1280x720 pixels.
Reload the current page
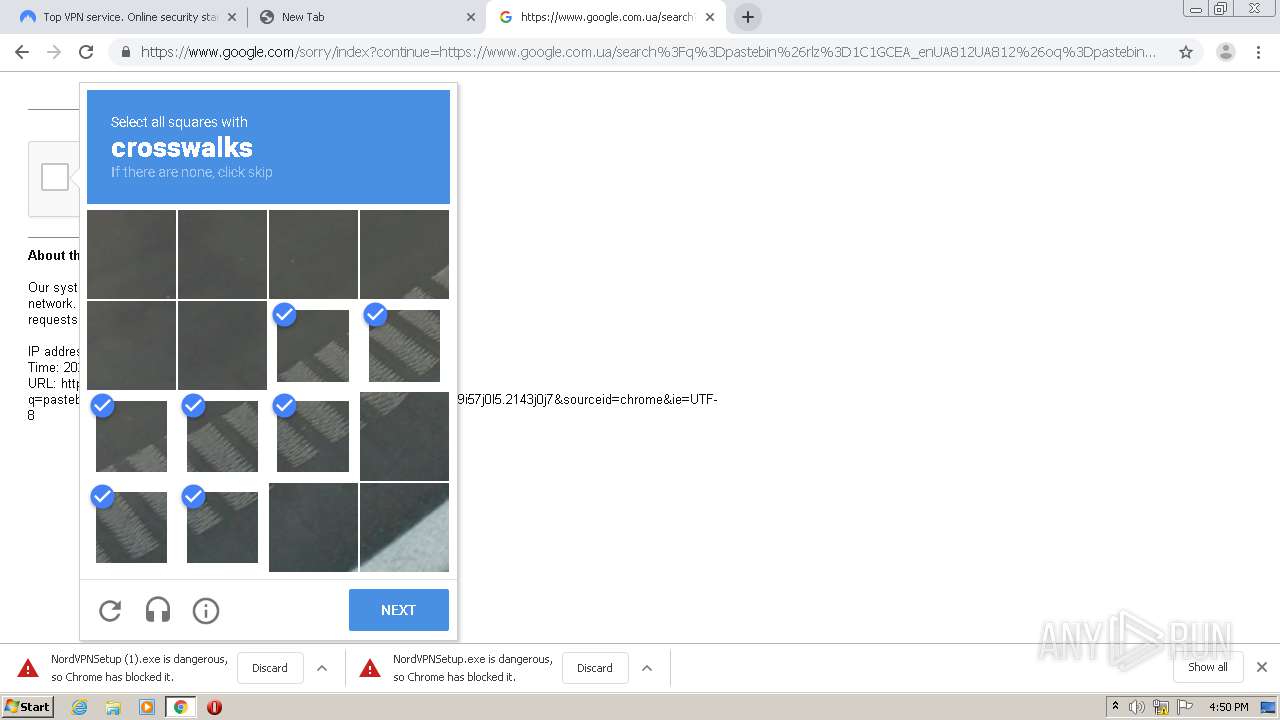tap(86, 52)
